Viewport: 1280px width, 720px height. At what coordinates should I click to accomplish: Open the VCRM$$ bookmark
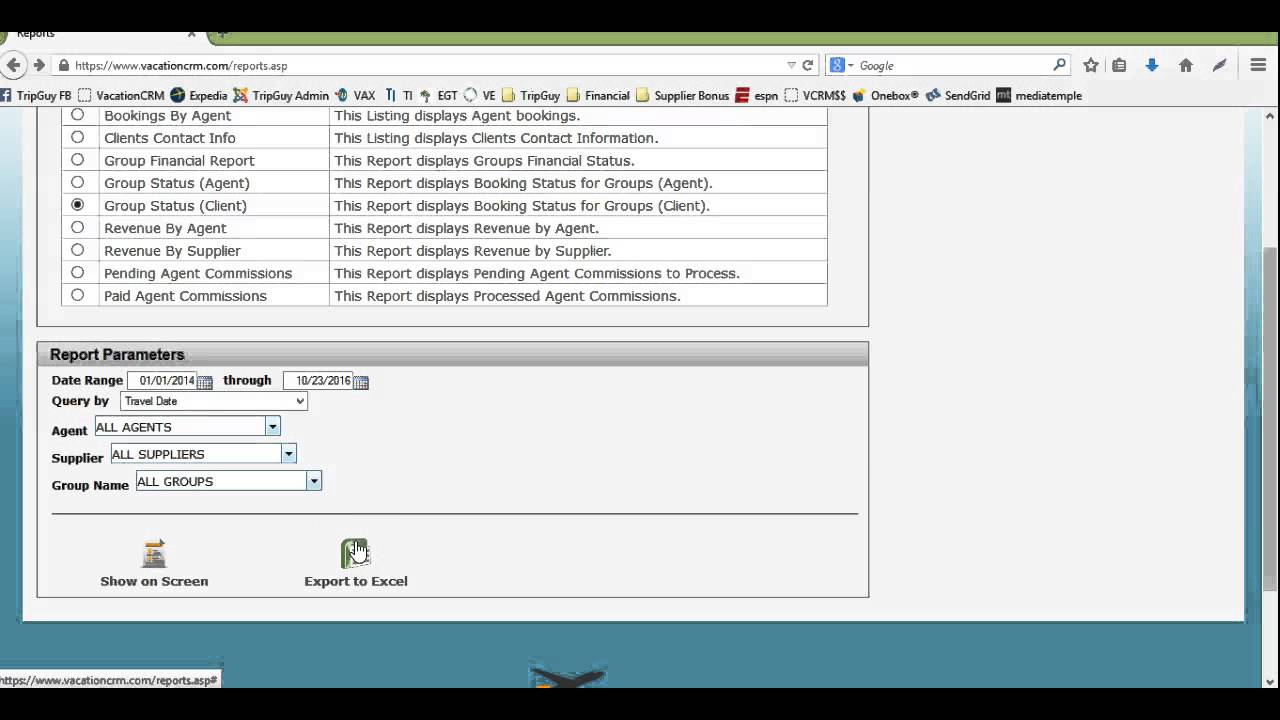pyautogui.click(x=815, y=96)
